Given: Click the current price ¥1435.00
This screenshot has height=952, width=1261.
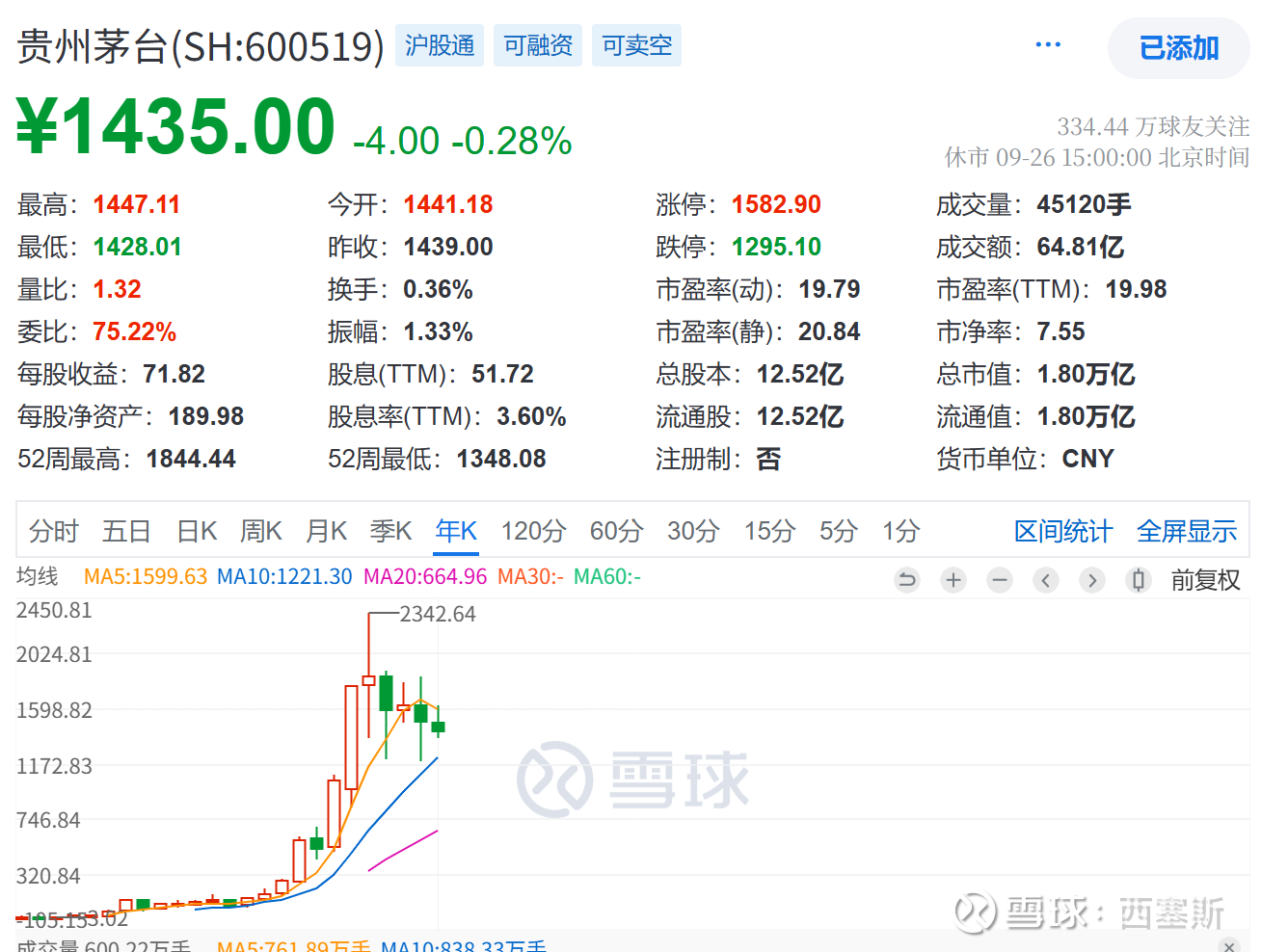Looking at the screenshot, I should coord(176,126).
